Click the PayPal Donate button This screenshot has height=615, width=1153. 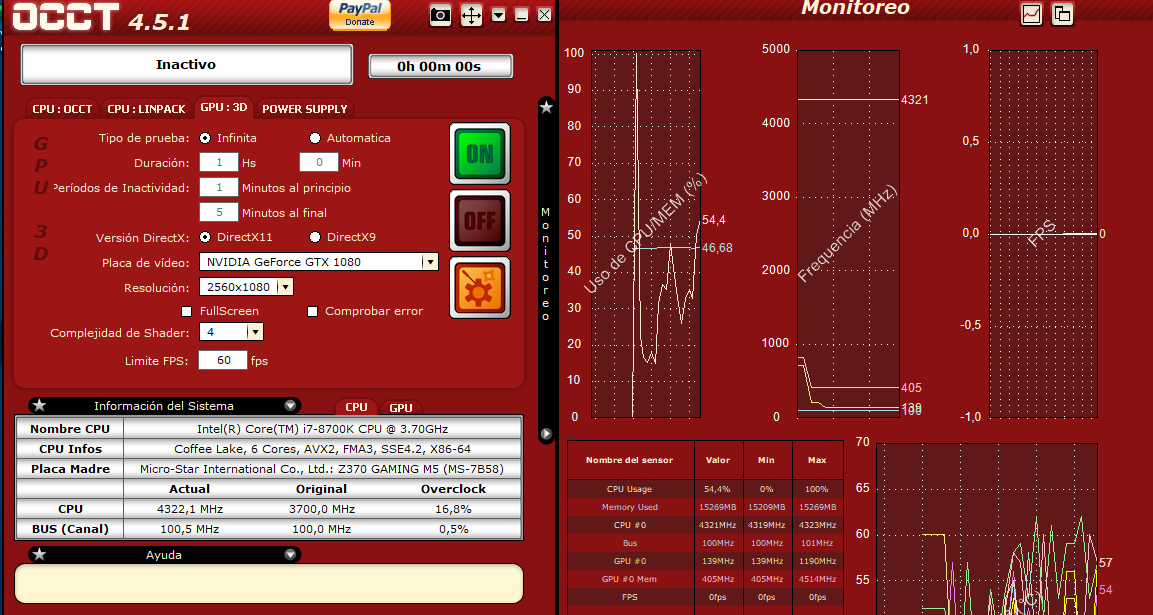[x=360, y=15]
